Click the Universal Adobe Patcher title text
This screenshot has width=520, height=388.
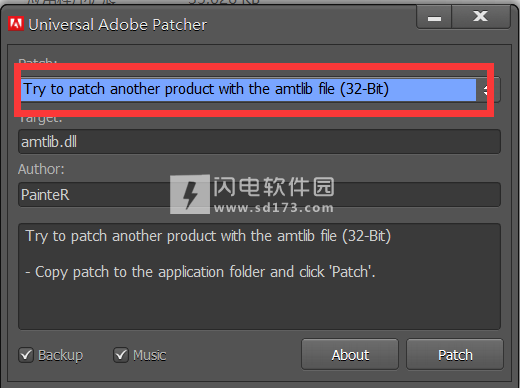click(118, 25)
